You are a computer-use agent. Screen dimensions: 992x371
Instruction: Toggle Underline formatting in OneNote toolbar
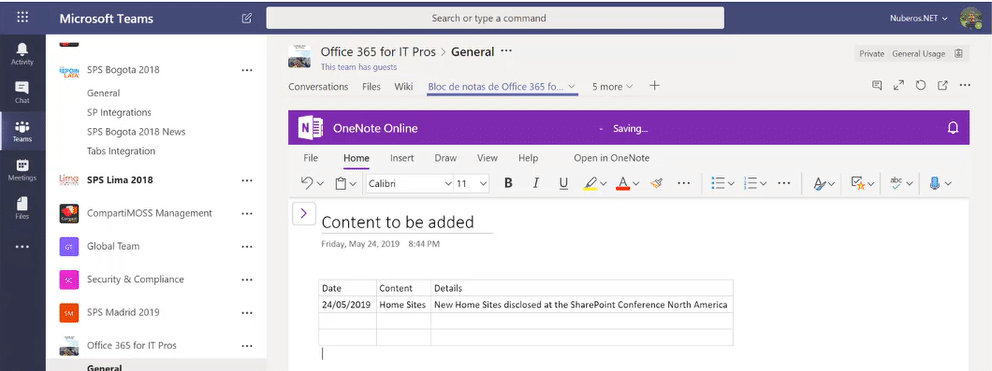[x=564, y=184]
